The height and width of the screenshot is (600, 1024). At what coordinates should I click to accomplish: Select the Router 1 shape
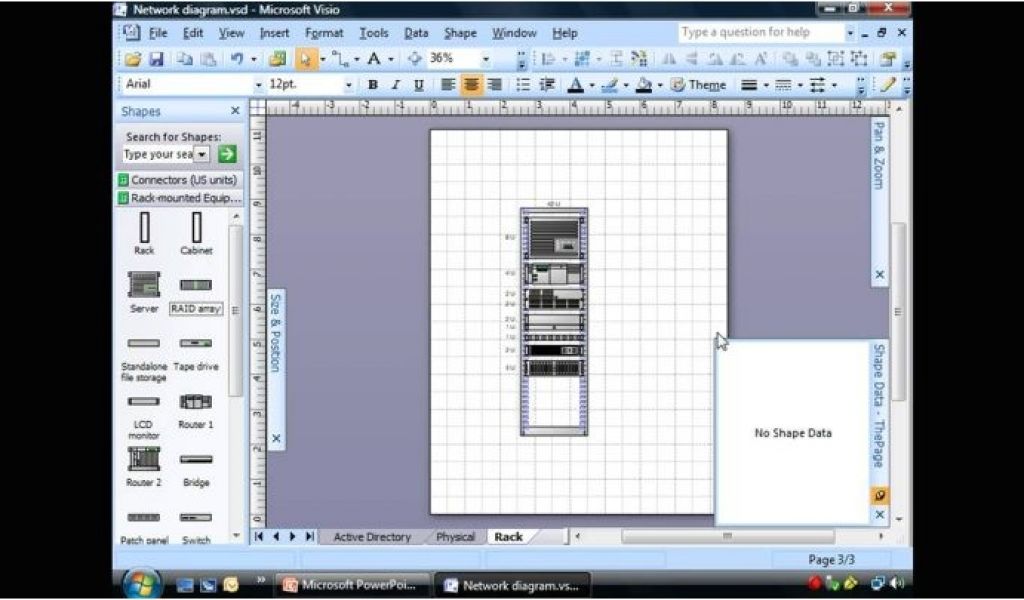pyautogui.click(x=196, y=411)
